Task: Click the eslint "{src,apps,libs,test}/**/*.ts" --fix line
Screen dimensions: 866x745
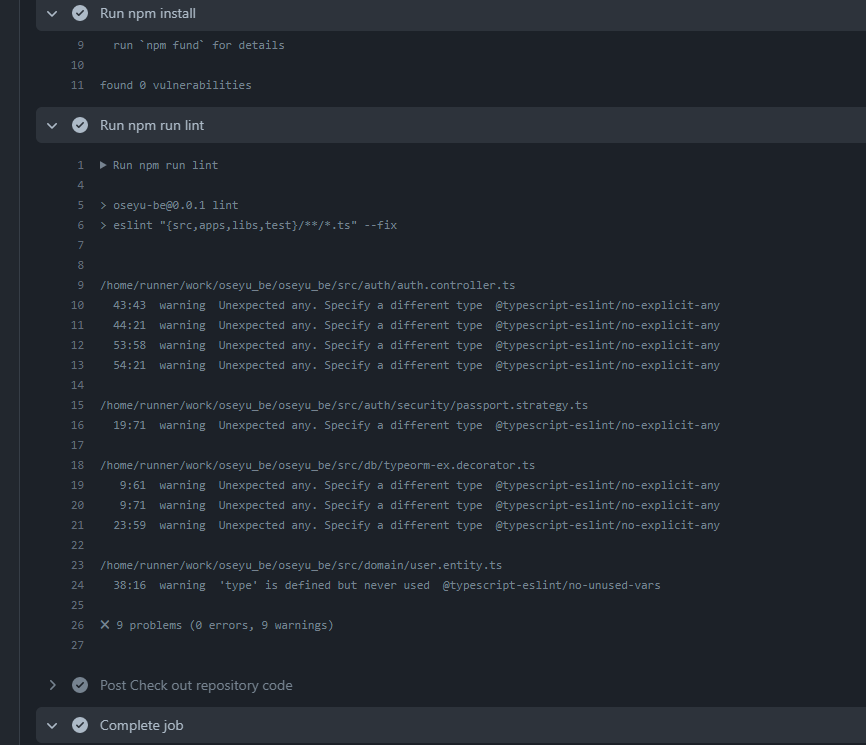Action: pyautogui.click(x=249, y=225)
